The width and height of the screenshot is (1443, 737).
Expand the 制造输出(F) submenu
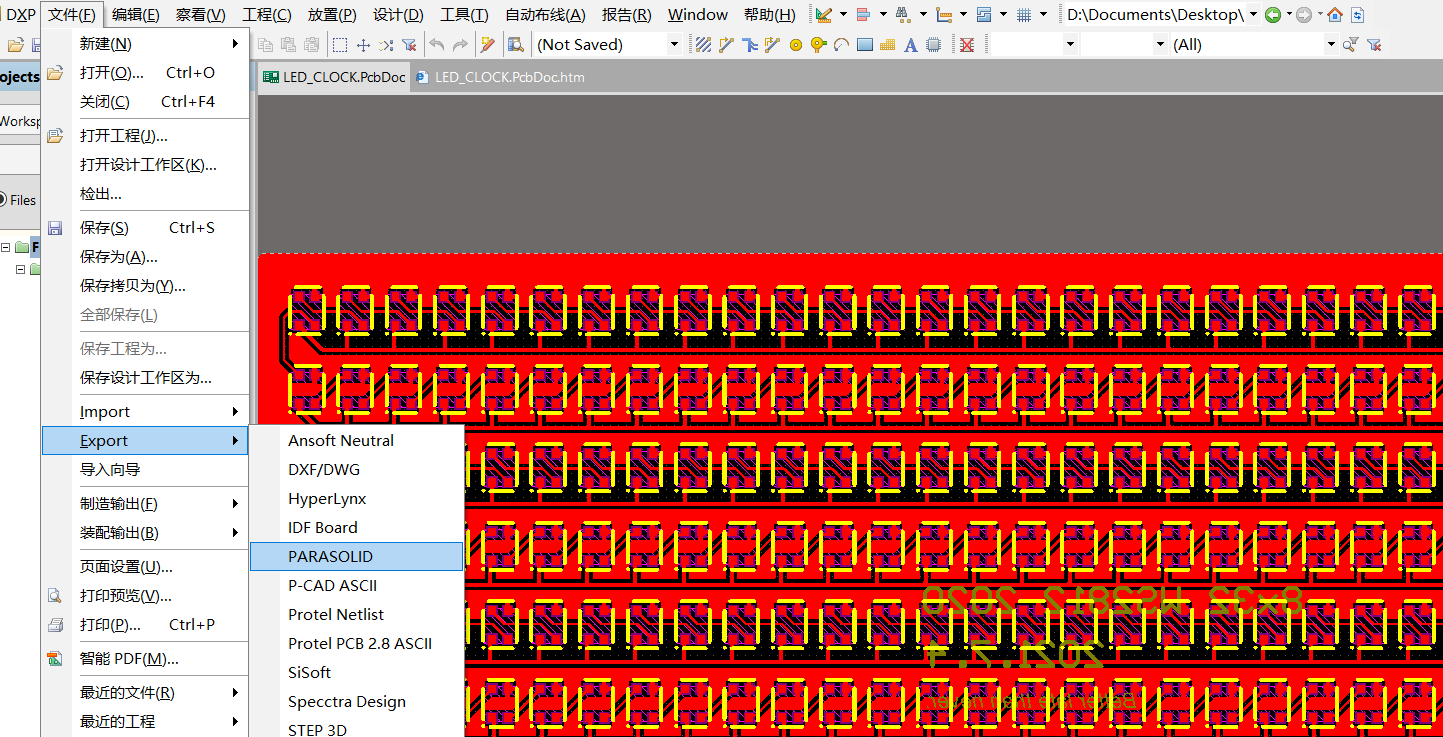tap(145, 504)
